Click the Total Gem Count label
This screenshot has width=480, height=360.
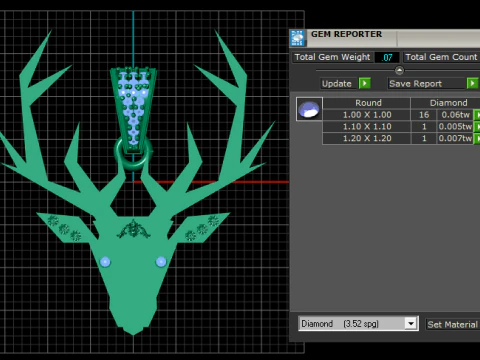click(441, 57)
